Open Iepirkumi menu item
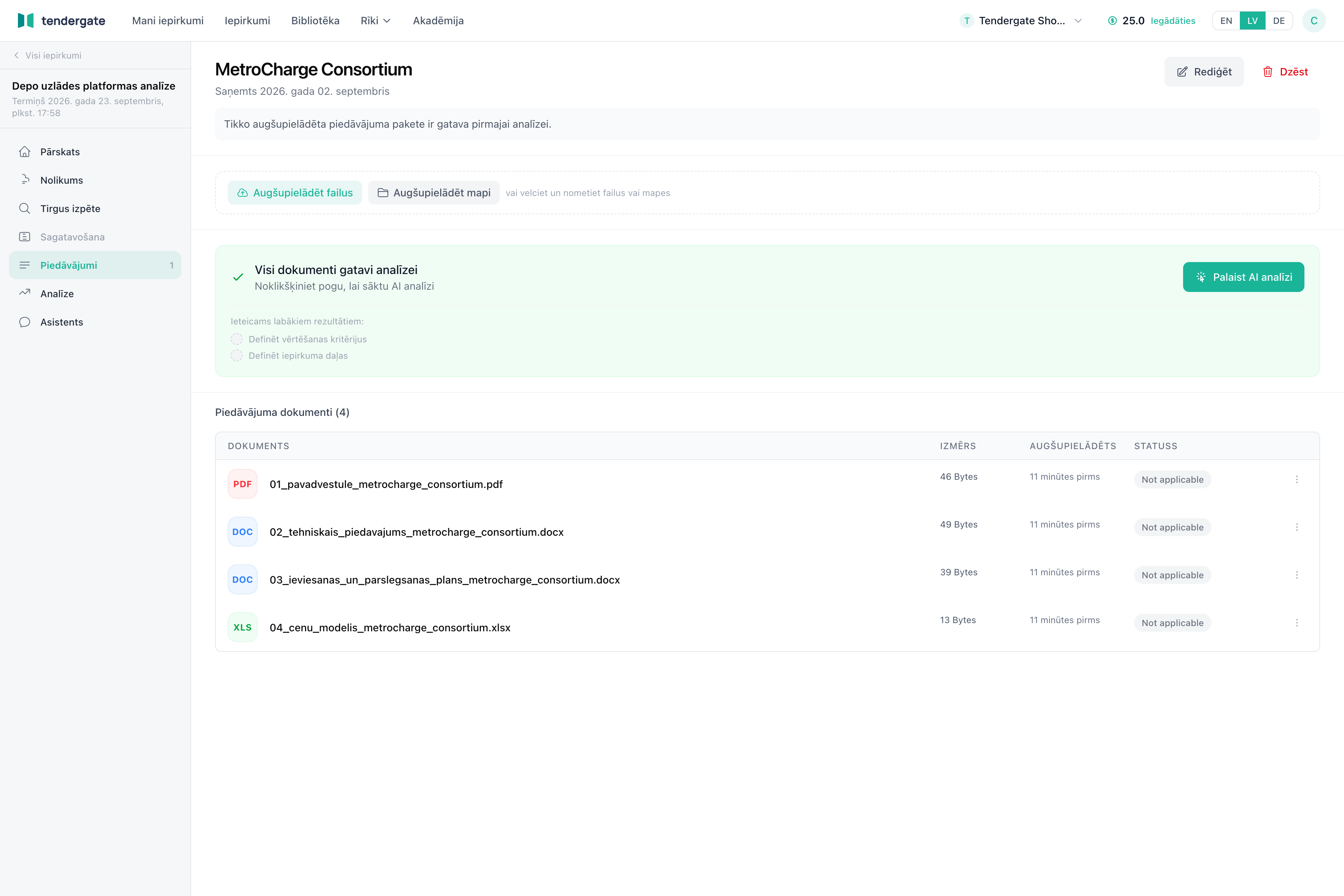The height and width of the screenshot is (896, 1344). pos(248,21)
